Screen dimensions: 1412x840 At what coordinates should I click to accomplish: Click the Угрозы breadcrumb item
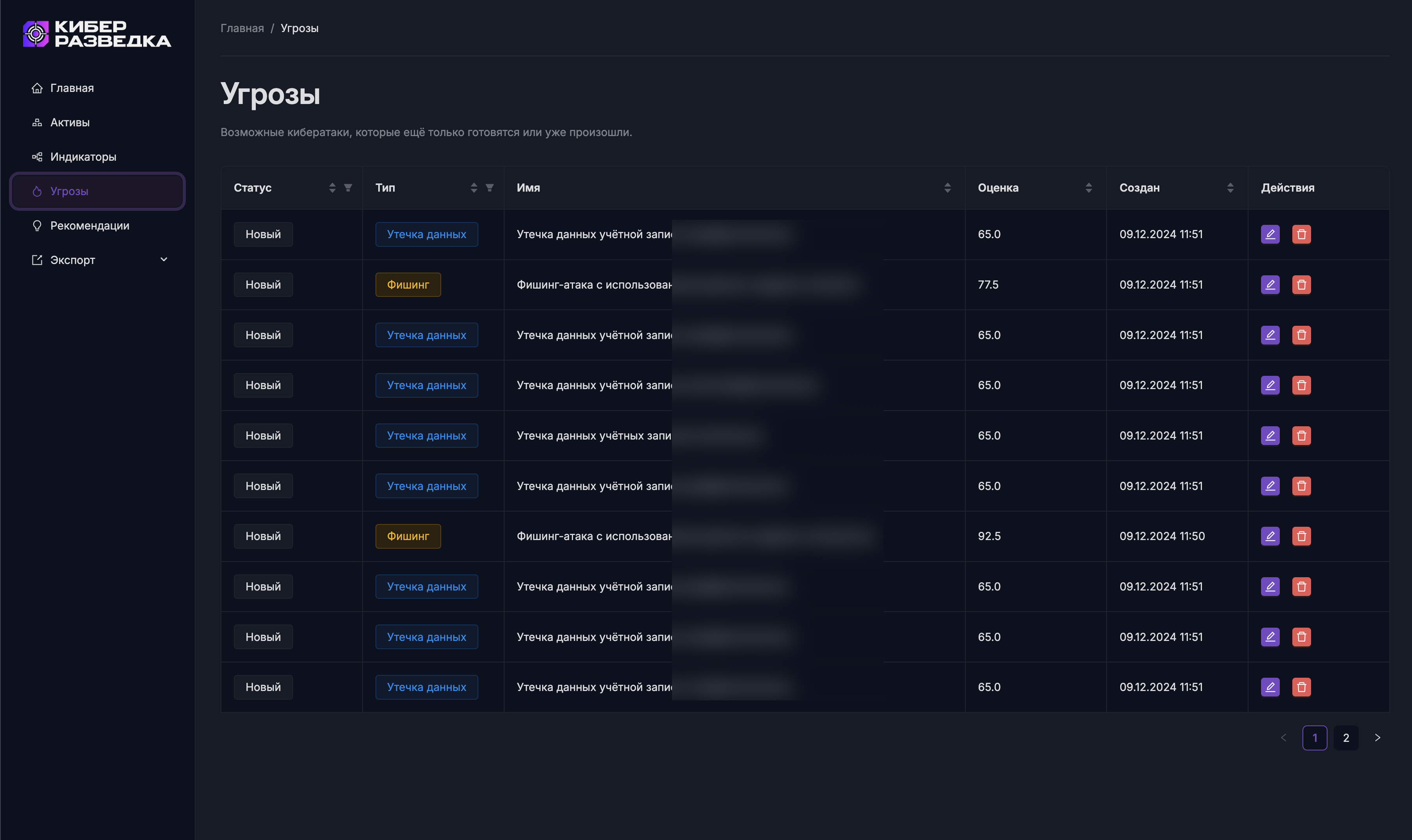click(300, 28)
